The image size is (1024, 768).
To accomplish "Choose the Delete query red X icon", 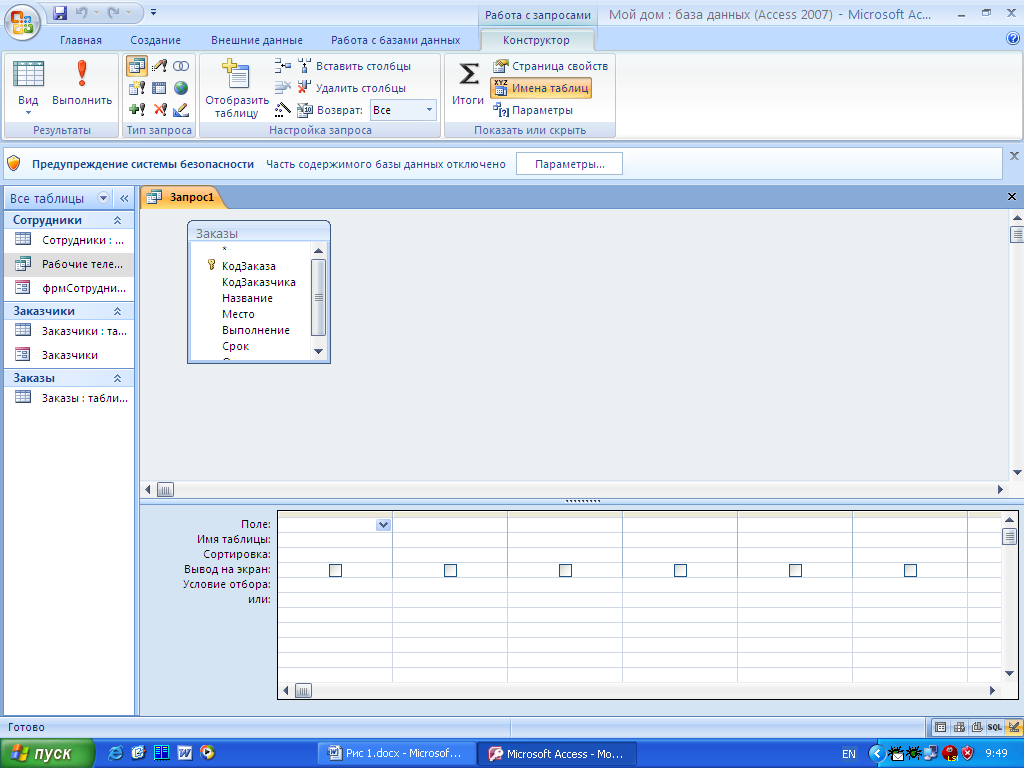I will [x=159, y=109].
